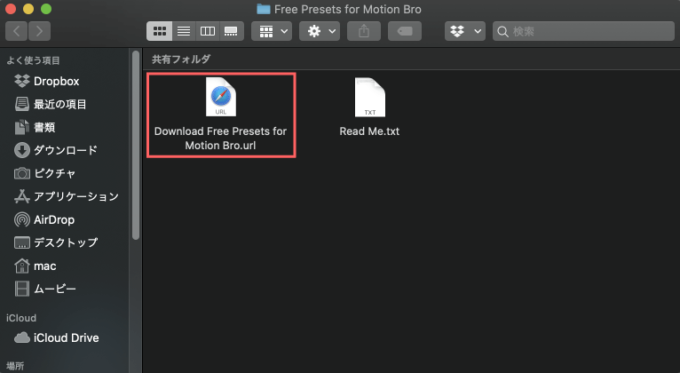Click the 場所 section header
Image resolution: width=680 pixels, height=373 pixels.
coord(15,366)
